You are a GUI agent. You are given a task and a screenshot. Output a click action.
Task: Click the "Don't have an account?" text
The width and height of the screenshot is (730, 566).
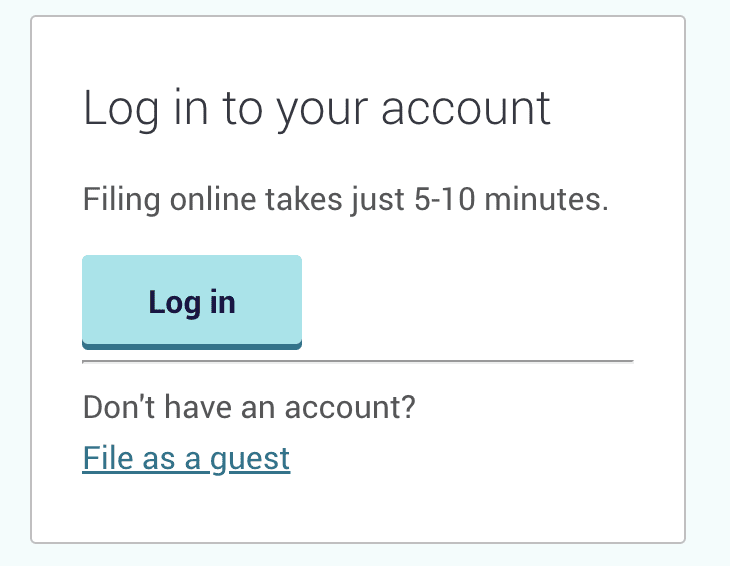tap(249, 407)
